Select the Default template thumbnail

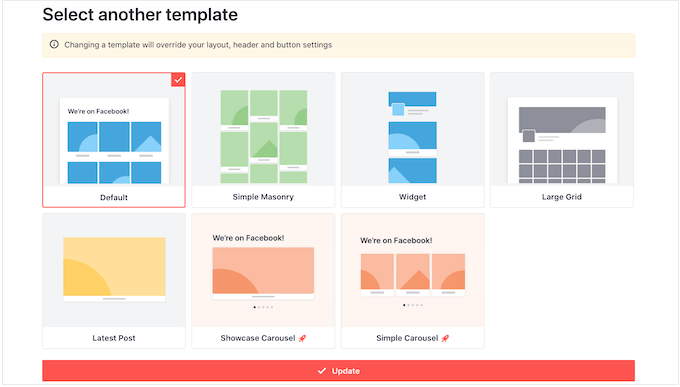(x=114, y=130)
